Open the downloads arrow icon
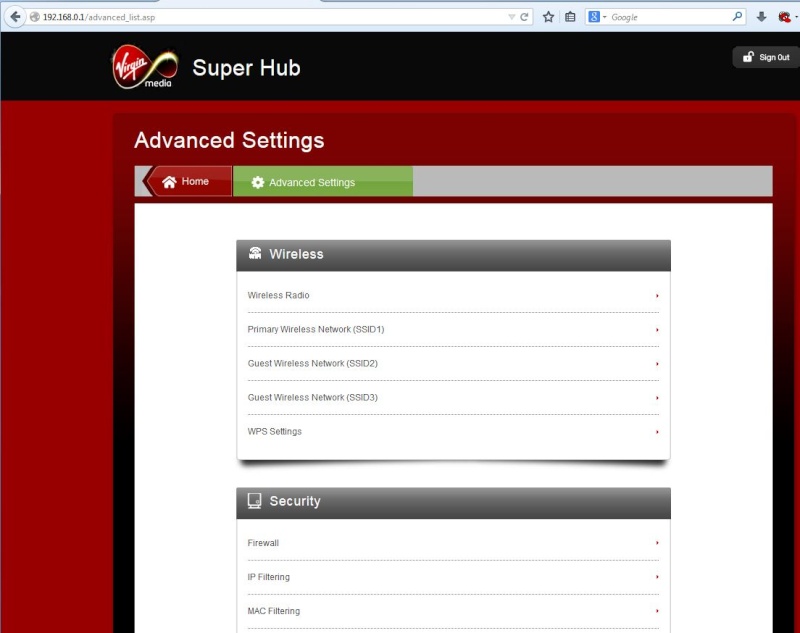 761,17
